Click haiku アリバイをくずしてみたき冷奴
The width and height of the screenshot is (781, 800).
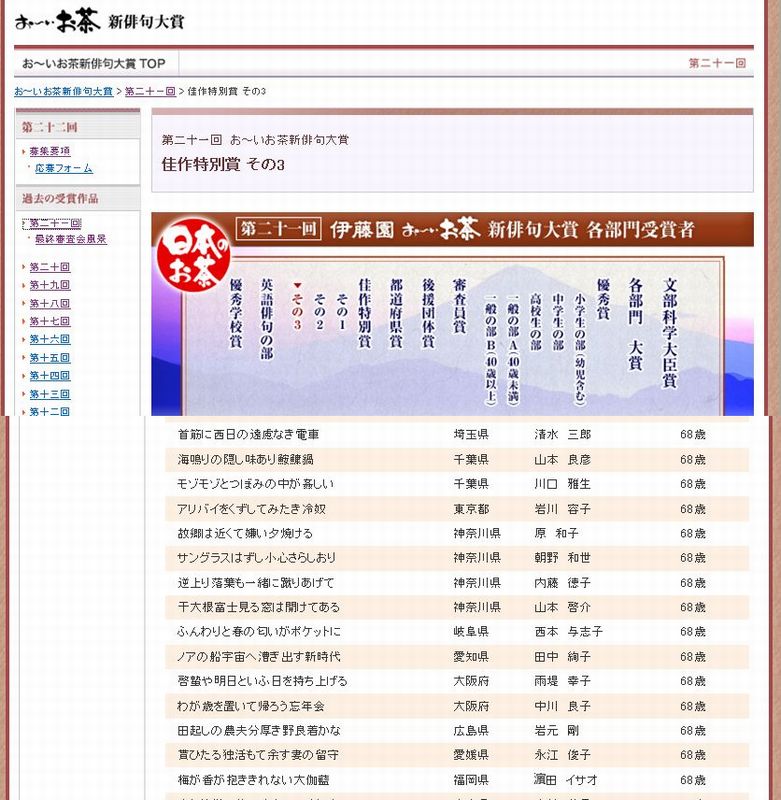[x=251, y=509]
